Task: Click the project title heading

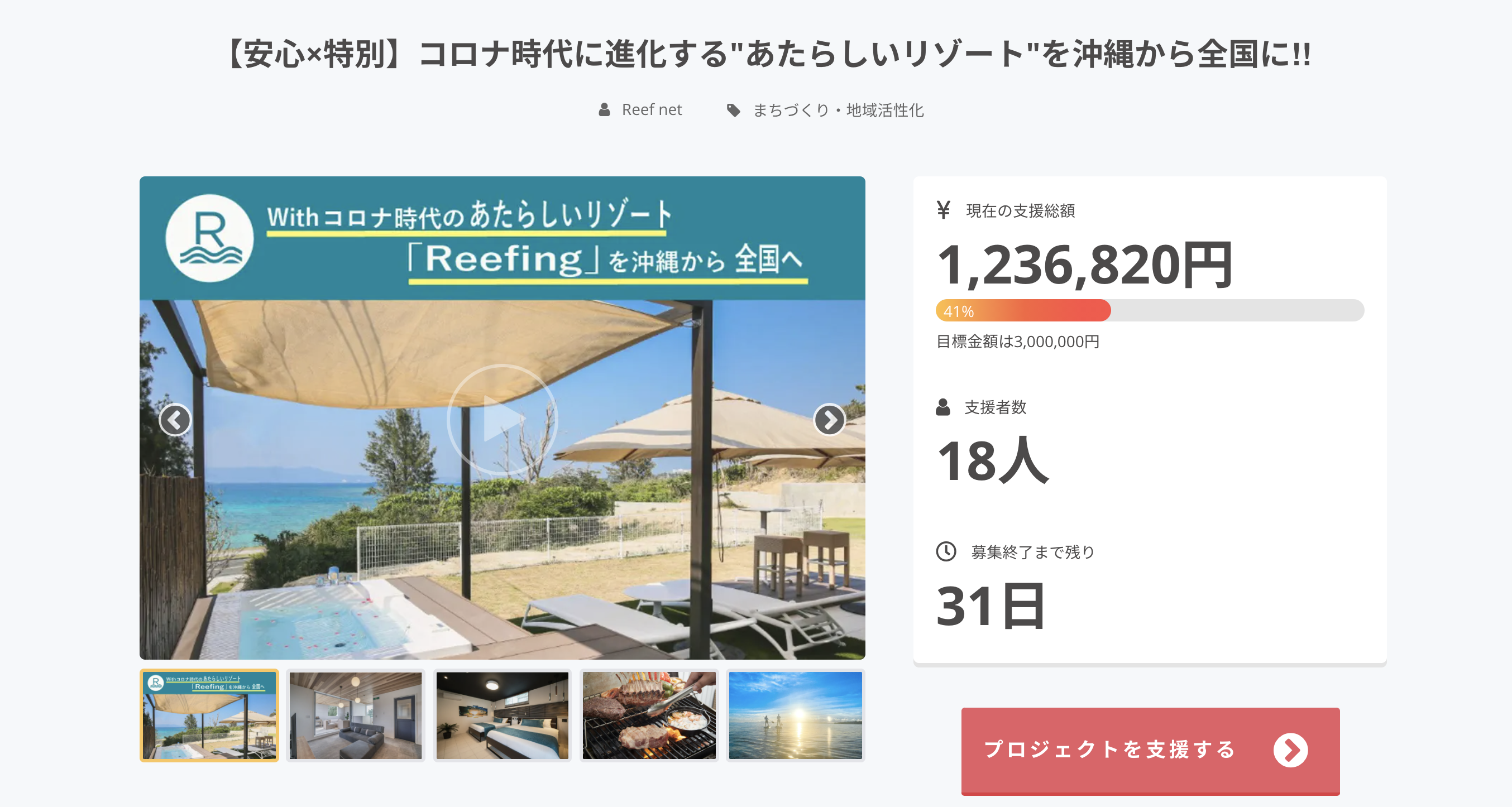Action: pyautogui.click(x=768, y=54)
